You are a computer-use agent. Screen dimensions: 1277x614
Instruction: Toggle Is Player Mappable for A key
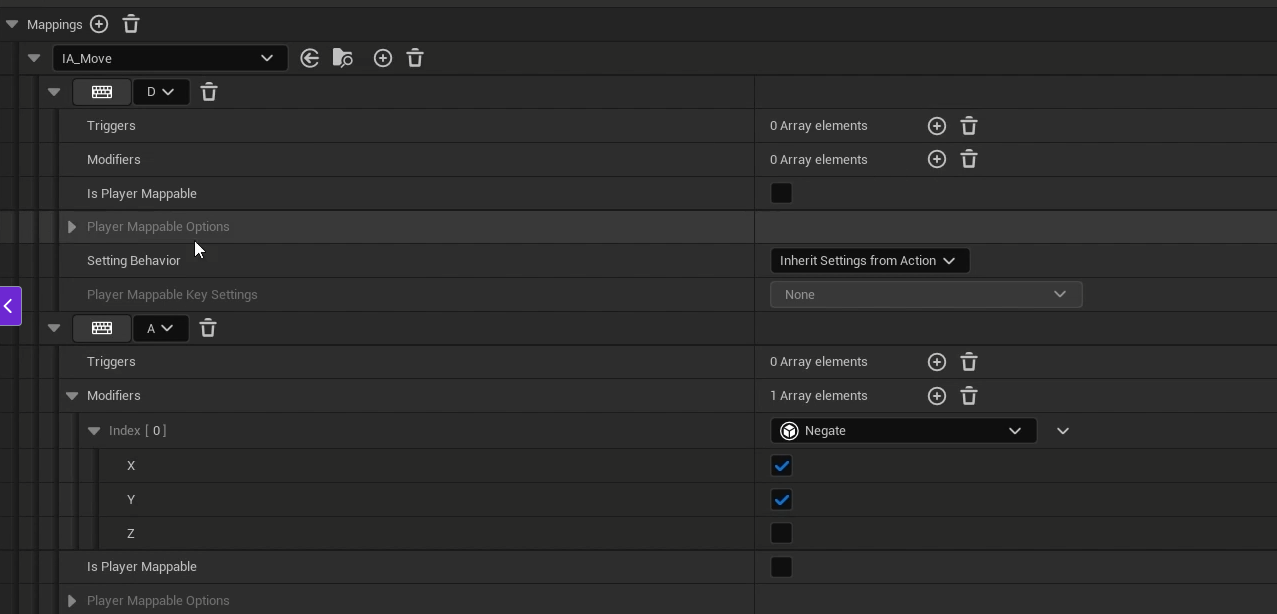782,567
